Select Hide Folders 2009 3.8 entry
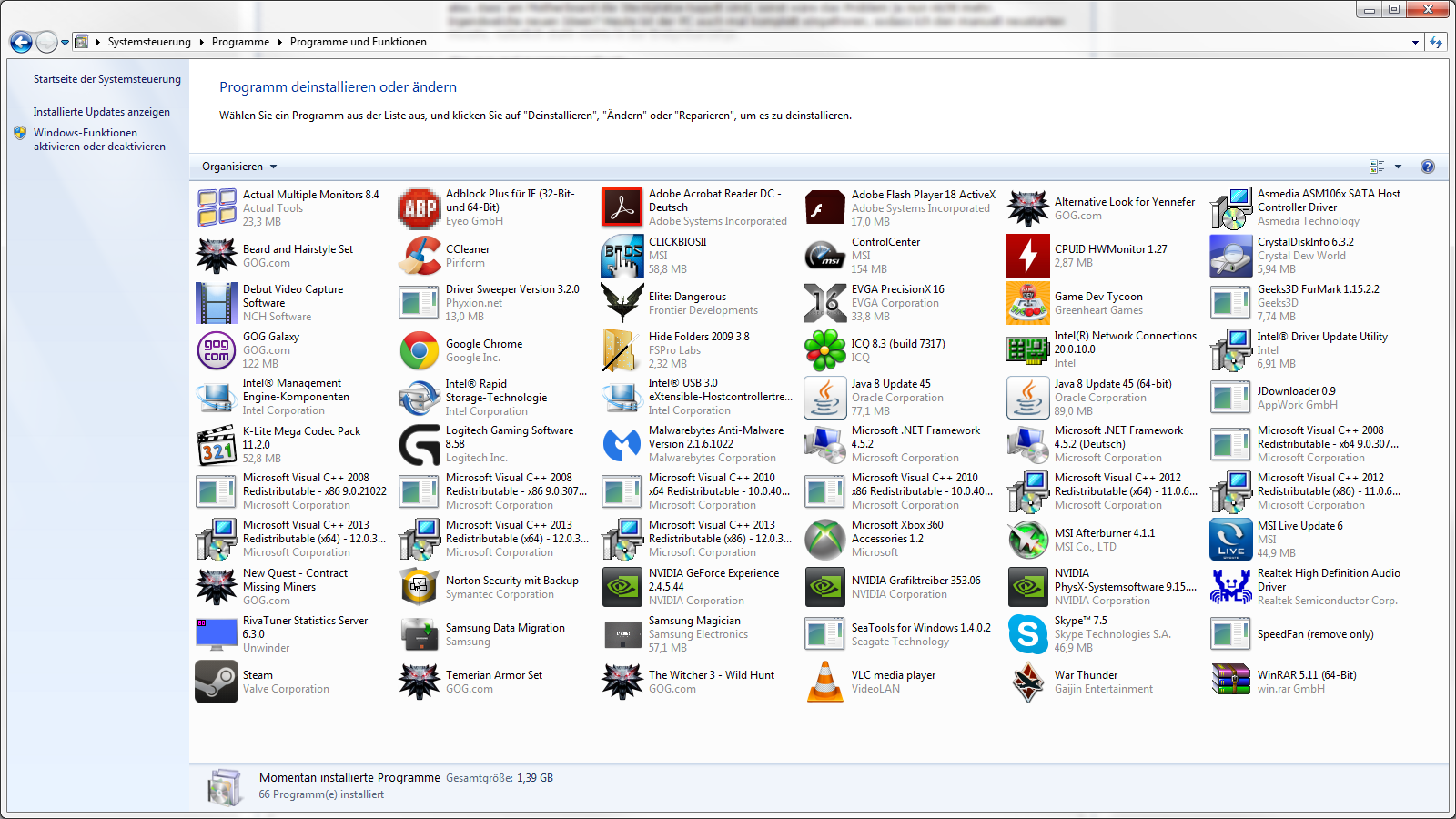Screen dimensions: 1456x819 pos(698,350)
